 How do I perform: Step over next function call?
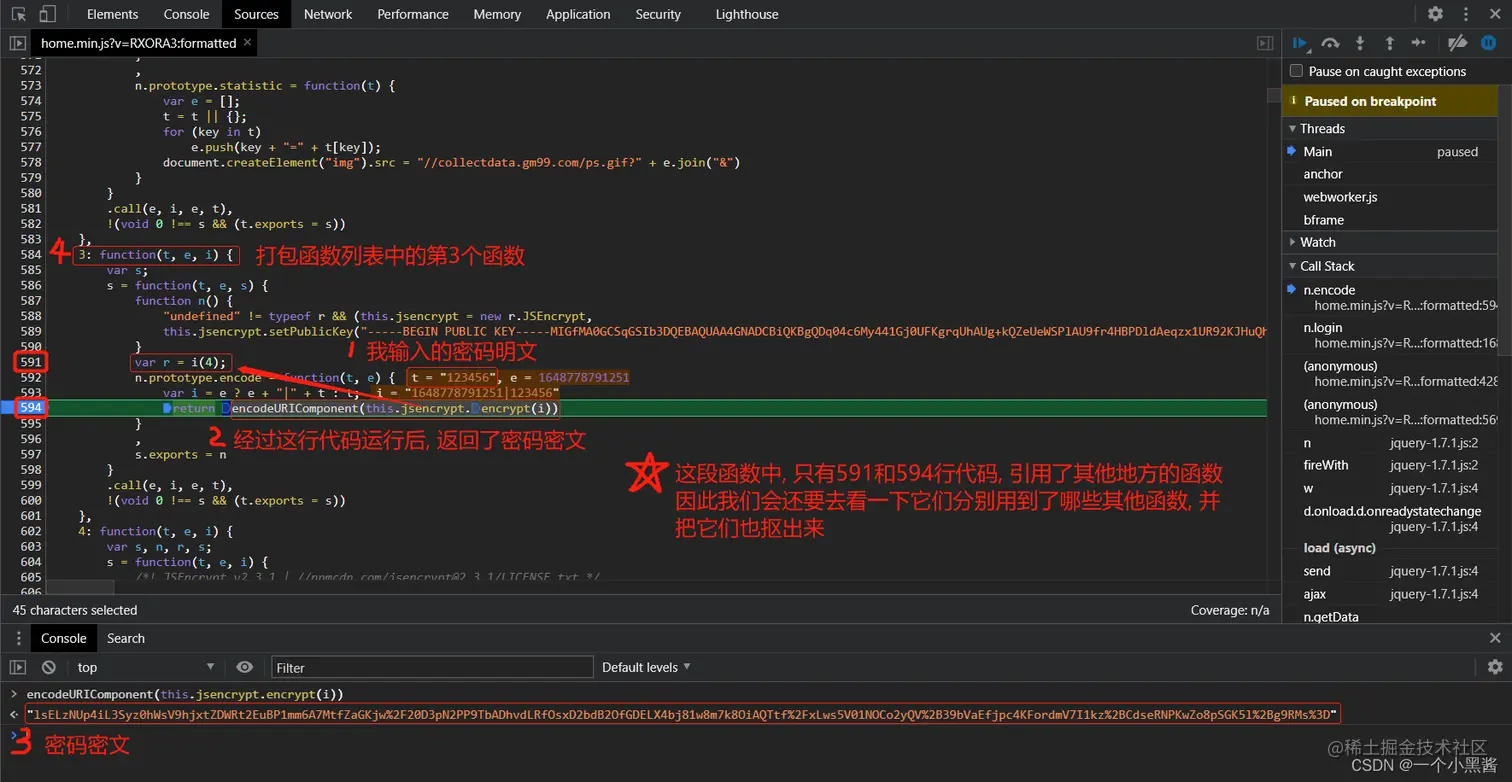pos(1330,43)
